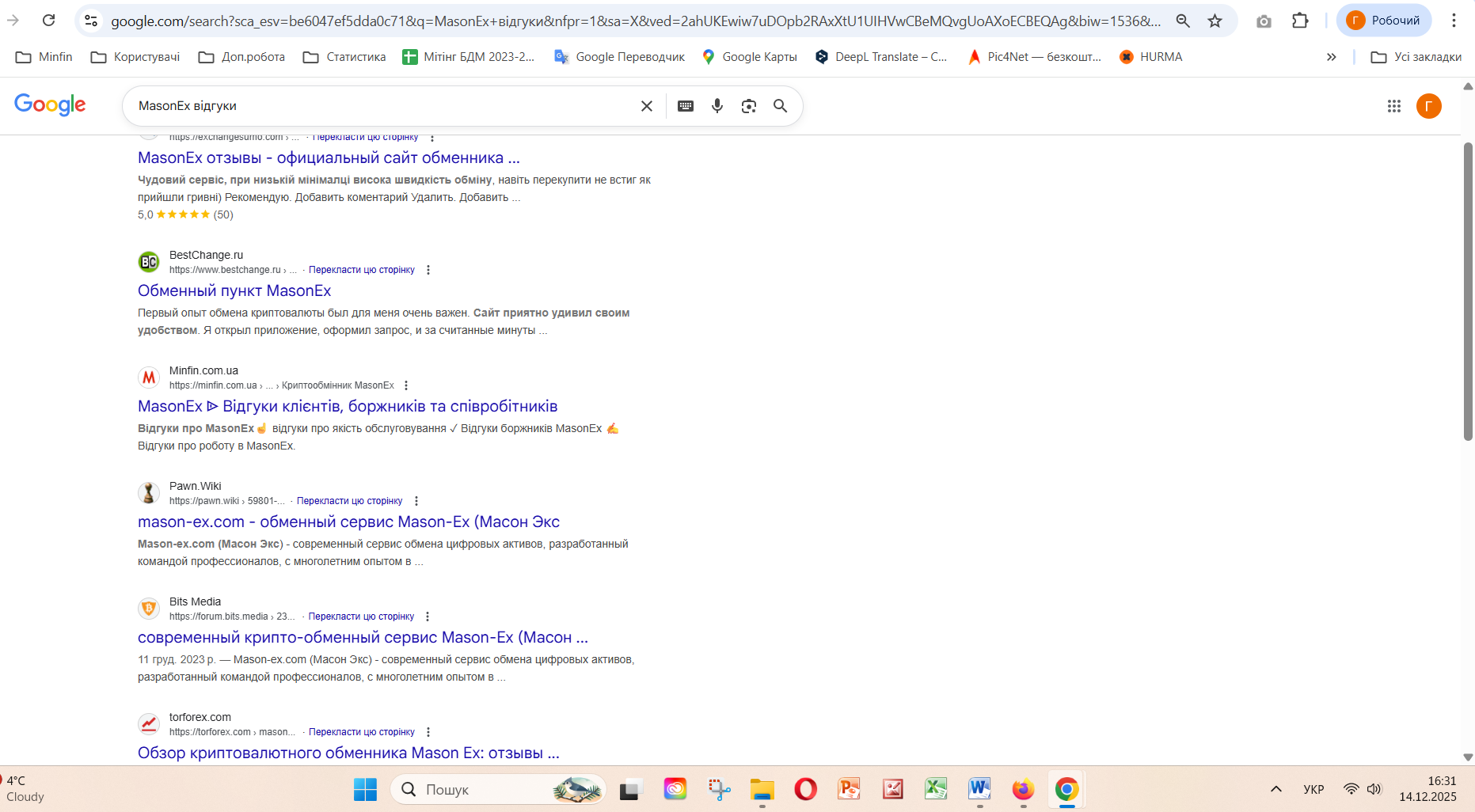Translate the Pawn.Wiki result page
This screenshot has height=812, width=1475.
pyautogui.click(x=349, y=501)
